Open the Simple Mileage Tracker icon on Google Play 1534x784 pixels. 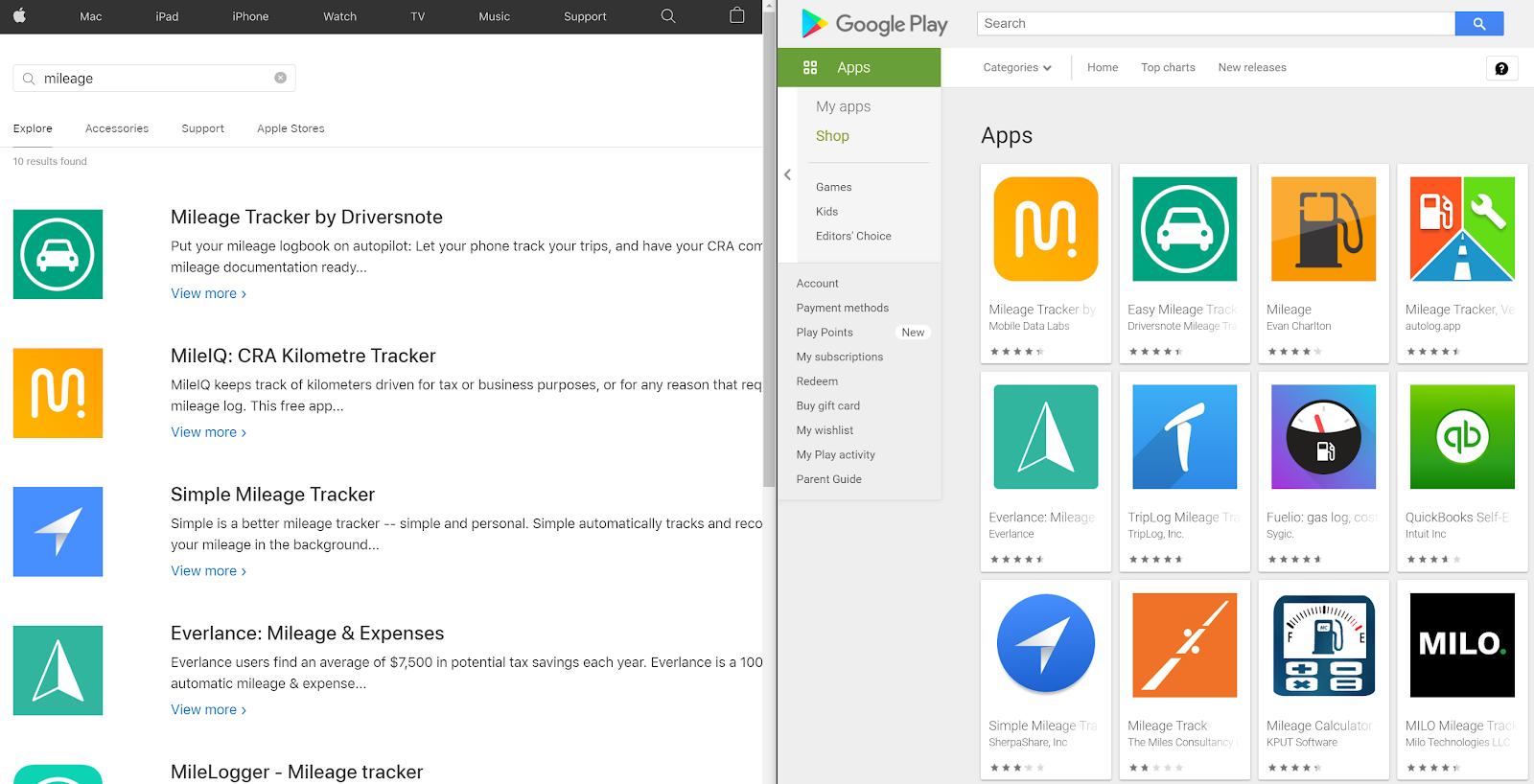click(1046, 645)
